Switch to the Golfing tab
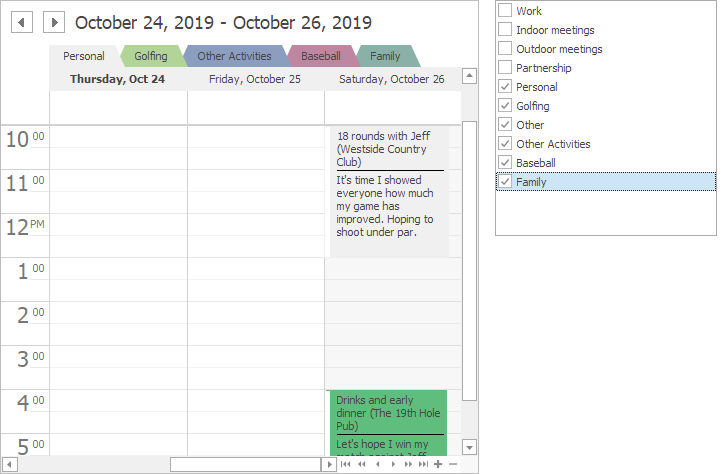 (x=151, y=56)
